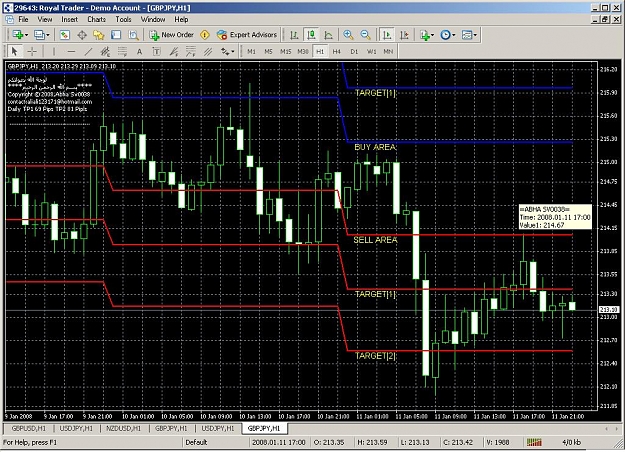The image size is (625, 452).
Task: Click the BUY AREA chart label
Action: [x=375, y=147]
